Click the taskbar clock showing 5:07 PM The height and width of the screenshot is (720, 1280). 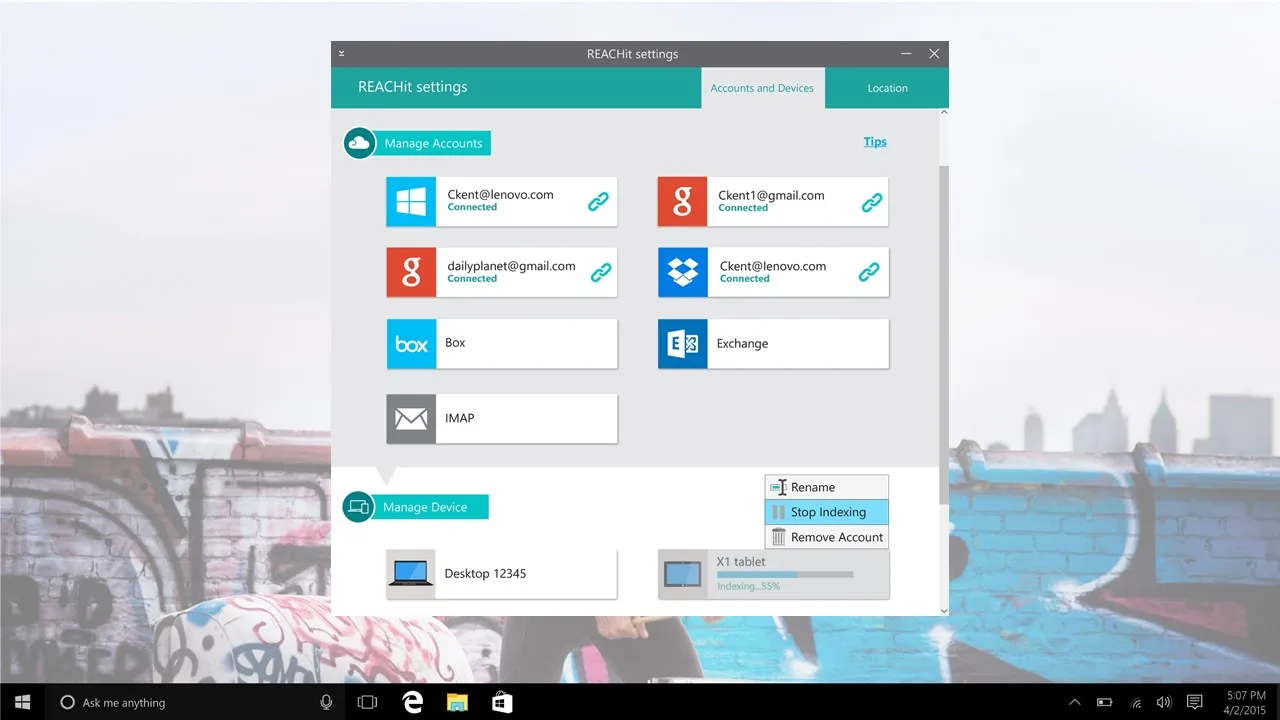coord(1247,702)
